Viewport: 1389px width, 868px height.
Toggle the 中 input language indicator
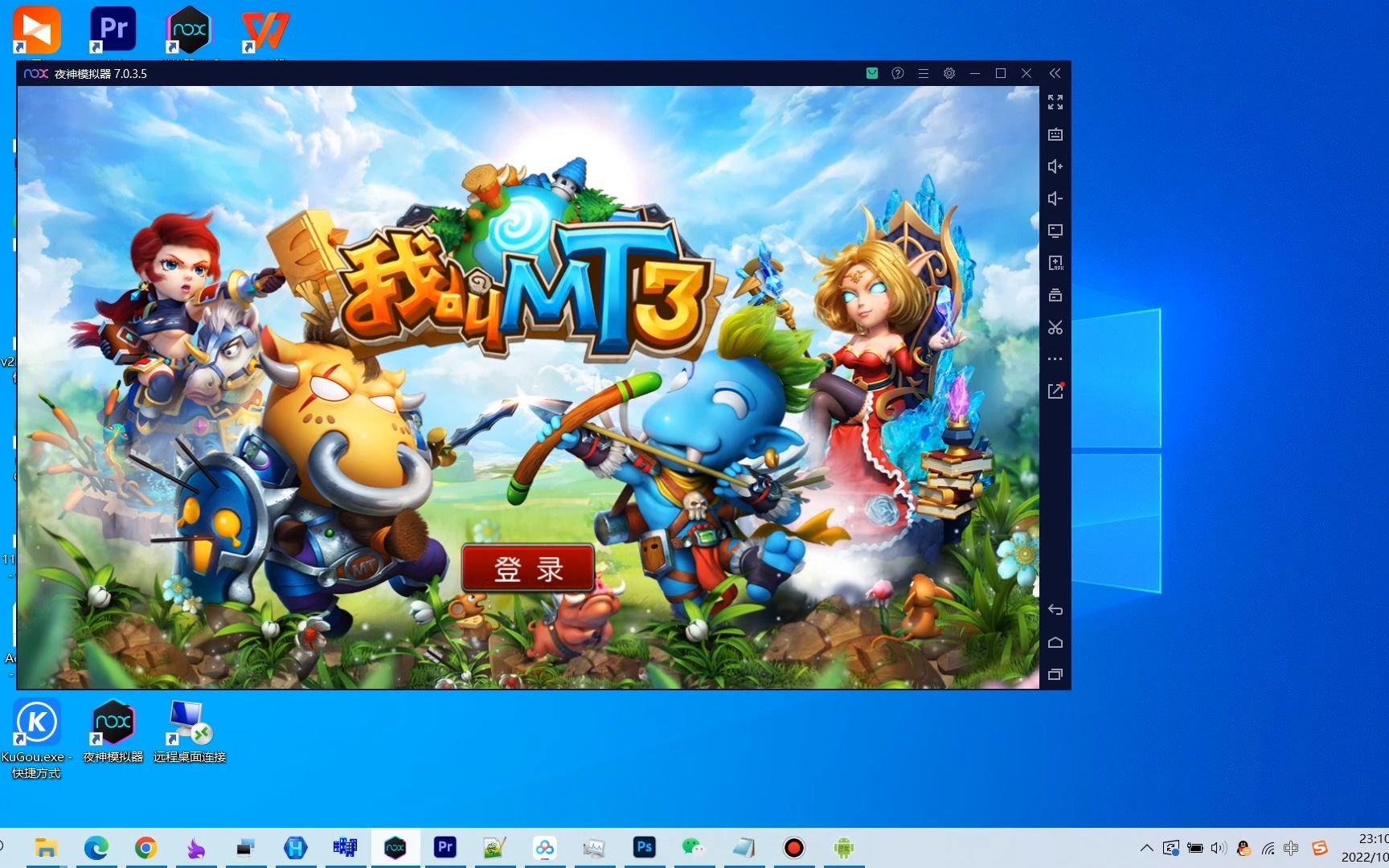coord(1291,848)
